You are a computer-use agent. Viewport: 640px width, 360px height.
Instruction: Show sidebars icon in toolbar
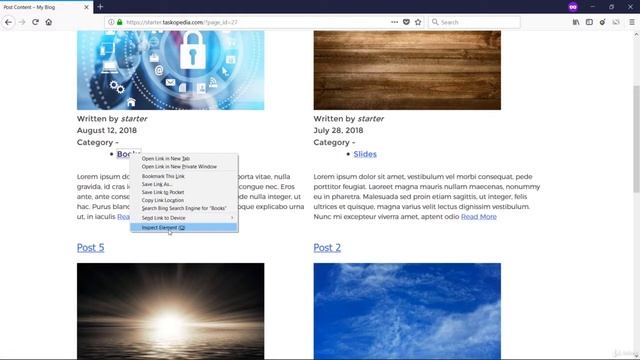[x=589, y=22]
